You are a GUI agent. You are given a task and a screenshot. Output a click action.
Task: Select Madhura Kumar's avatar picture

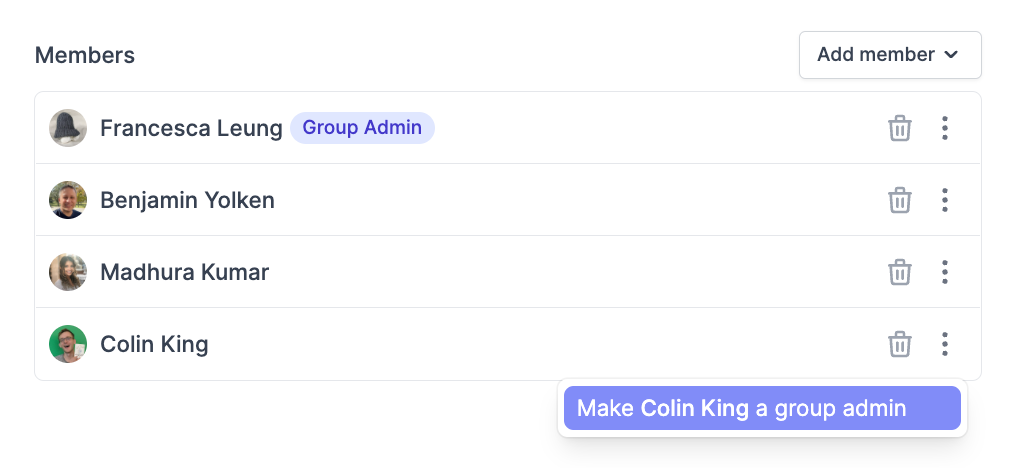(68, 272)
